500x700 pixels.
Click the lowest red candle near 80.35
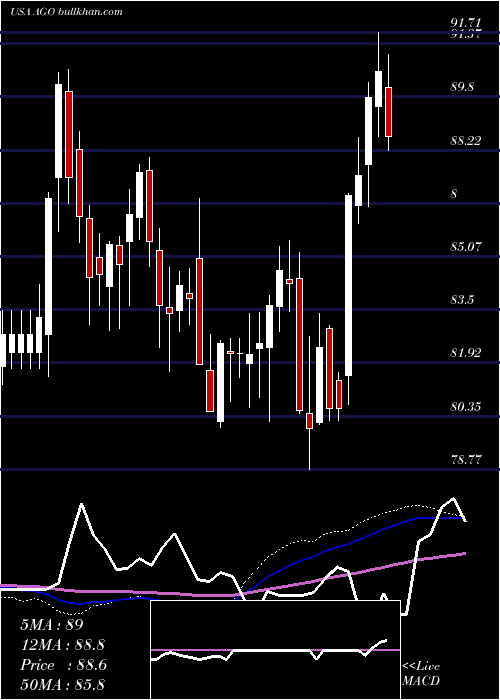[309, 421]
